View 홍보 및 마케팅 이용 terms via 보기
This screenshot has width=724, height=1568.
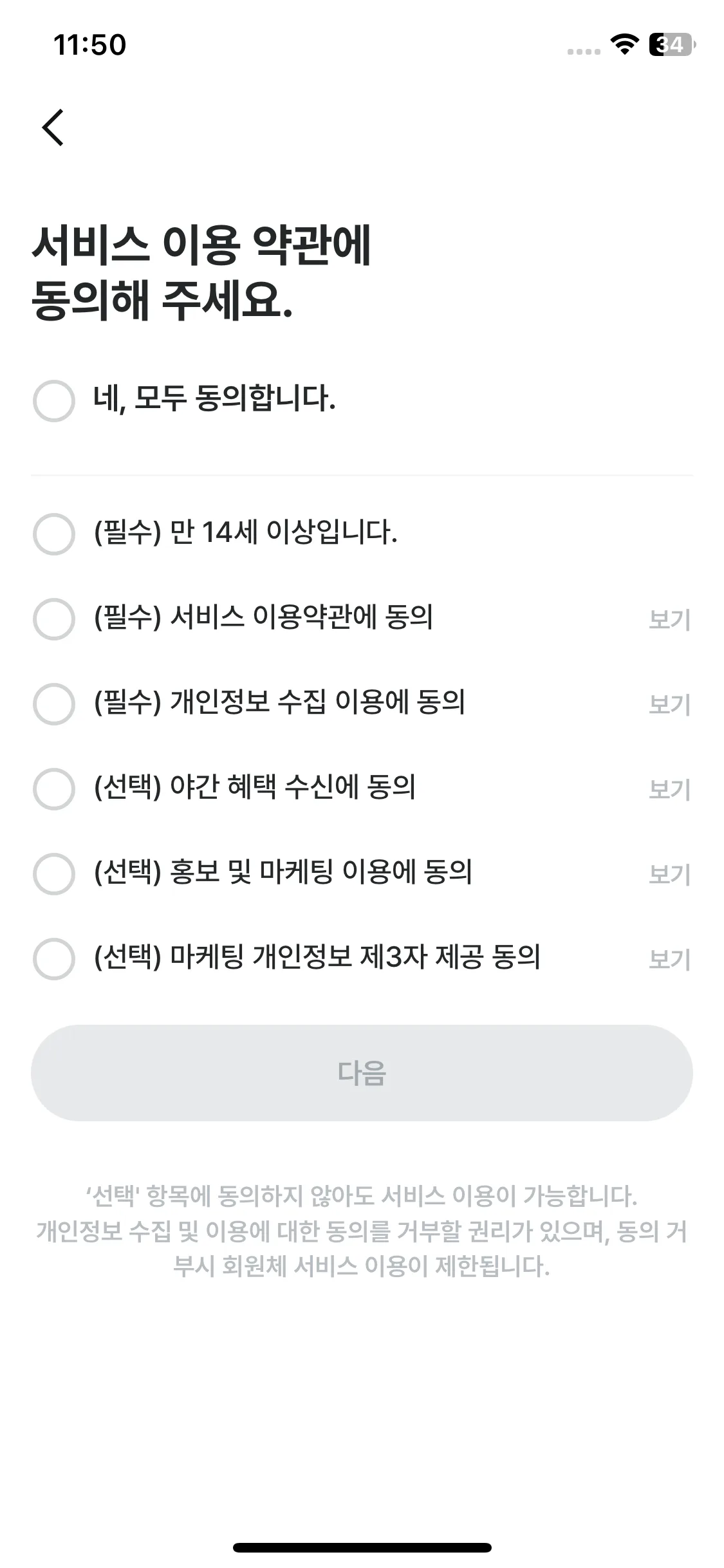pyautogui.click(x=669, y=875)
